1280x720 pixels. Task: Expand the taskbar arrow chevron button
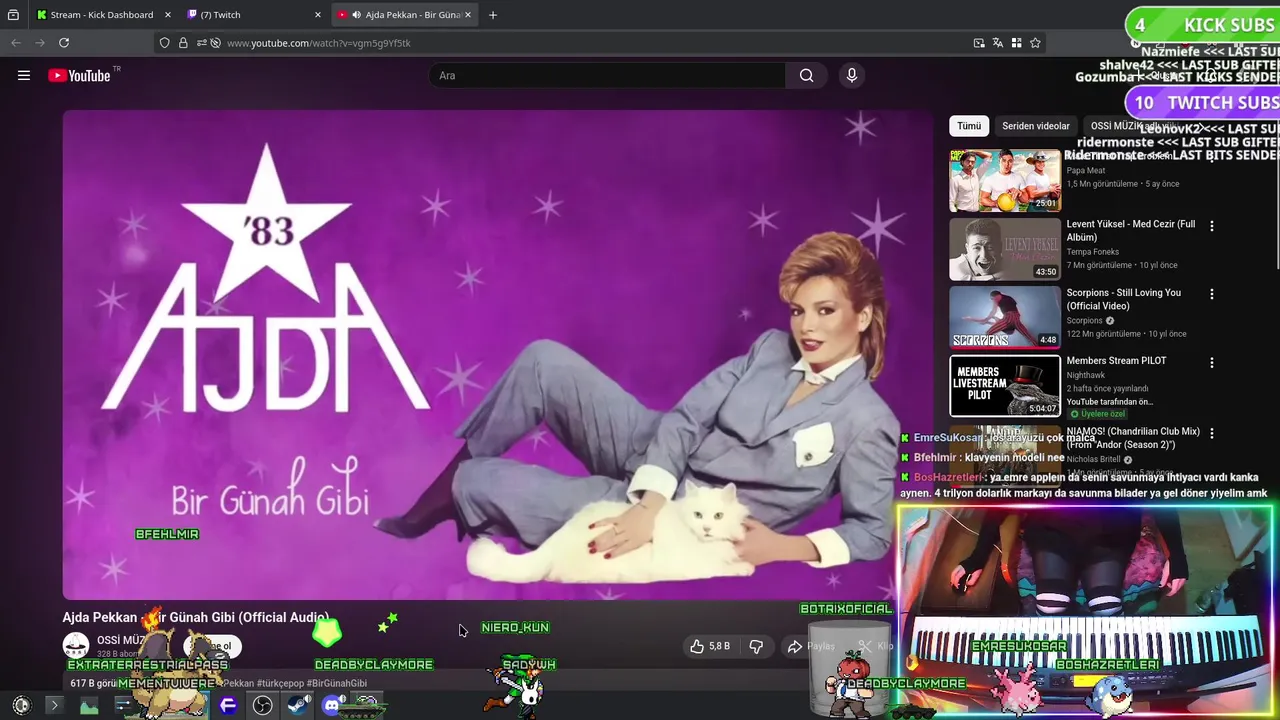click(54, 706)
